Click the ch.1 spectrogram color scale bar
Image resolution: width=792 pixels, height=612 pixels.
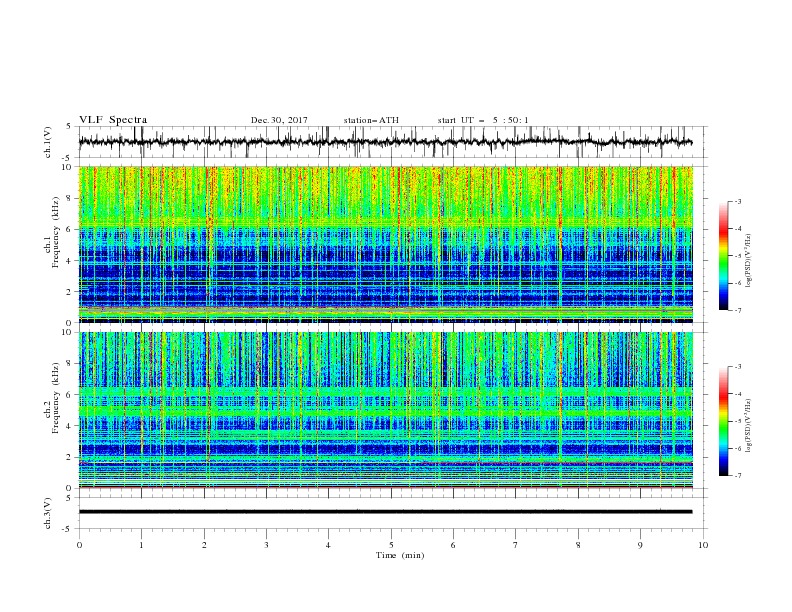[x=723, y=256]
